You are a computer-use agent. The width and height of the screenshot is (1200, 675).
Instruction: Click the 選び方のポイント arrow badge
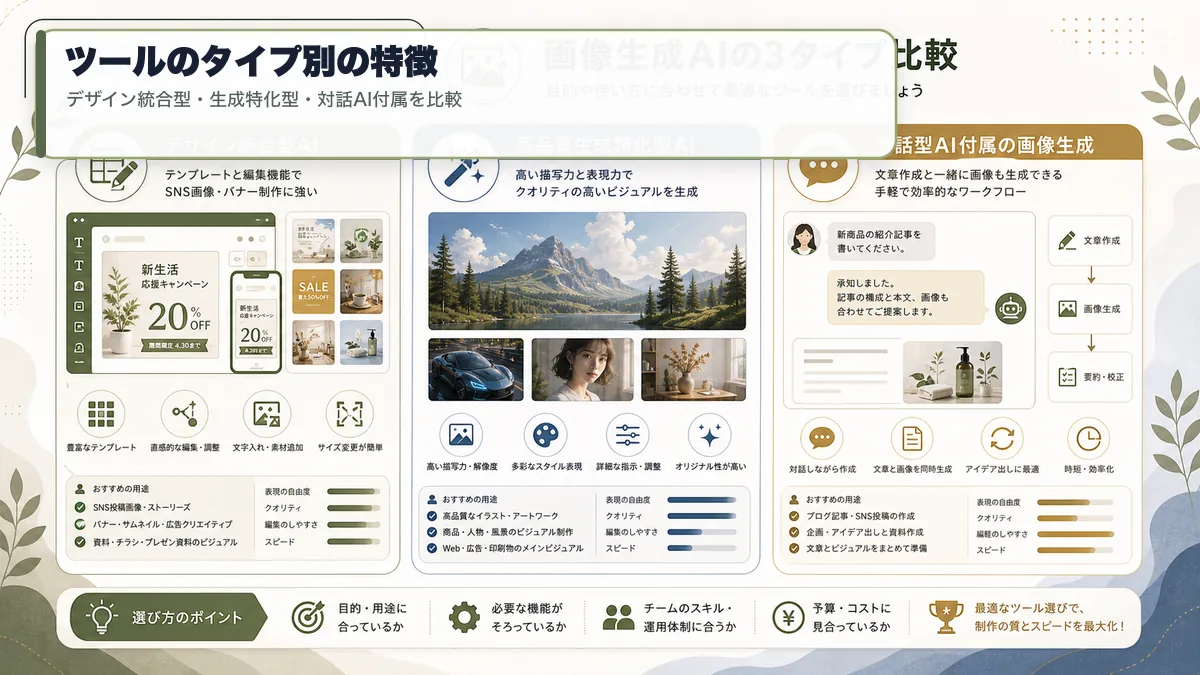coord(170,617)
